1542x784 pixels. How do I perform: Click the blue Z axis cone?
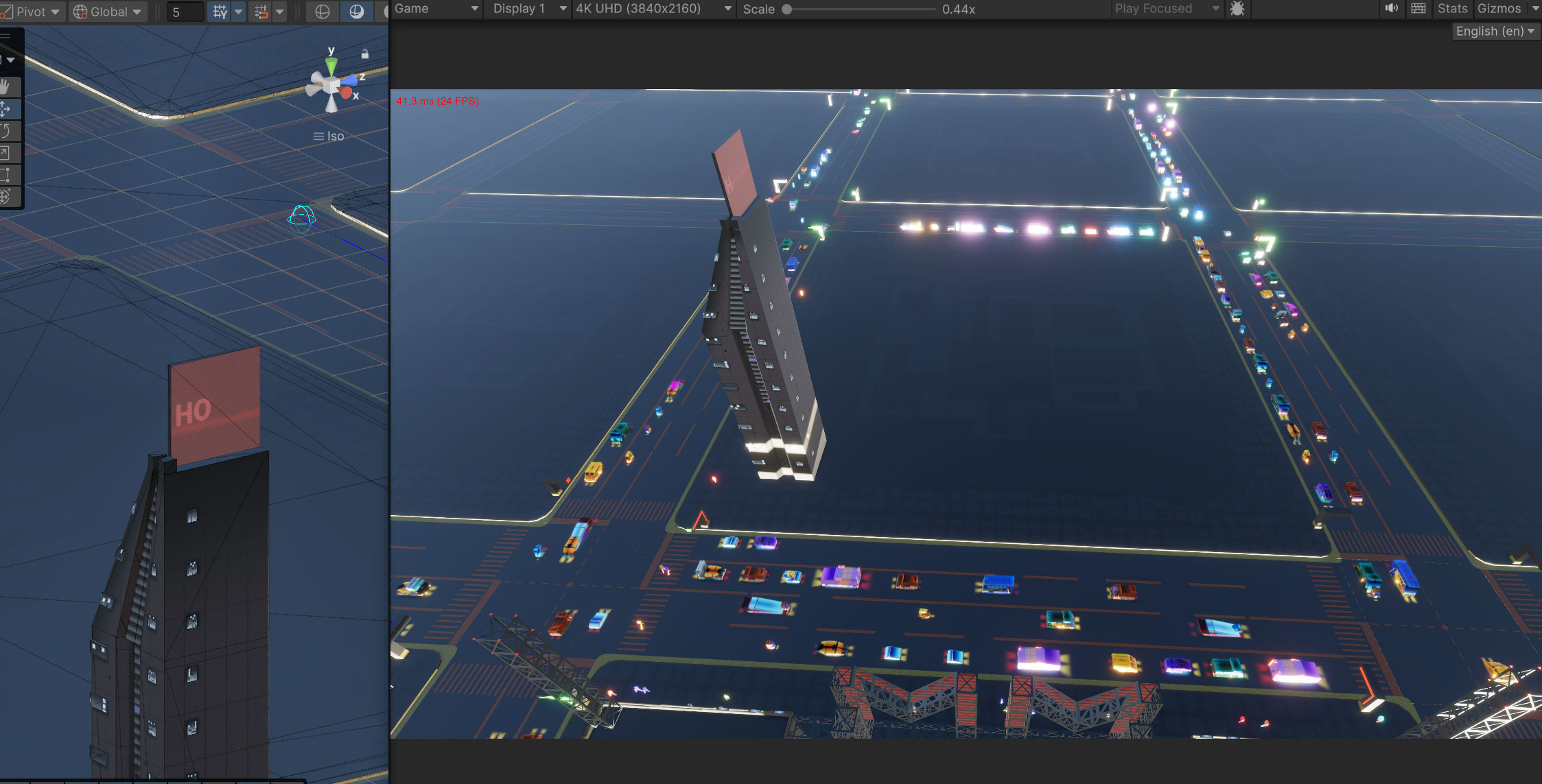(x=349, y=80)
